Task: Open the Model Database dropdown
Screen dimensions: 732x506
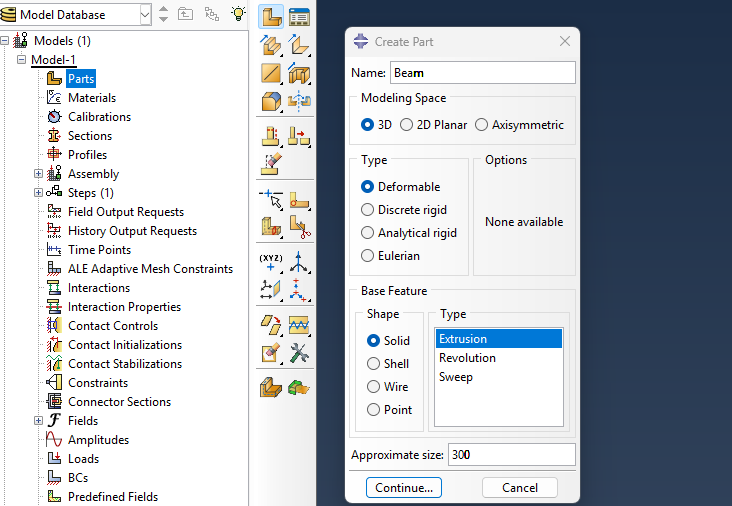Action: pos(145,14)
